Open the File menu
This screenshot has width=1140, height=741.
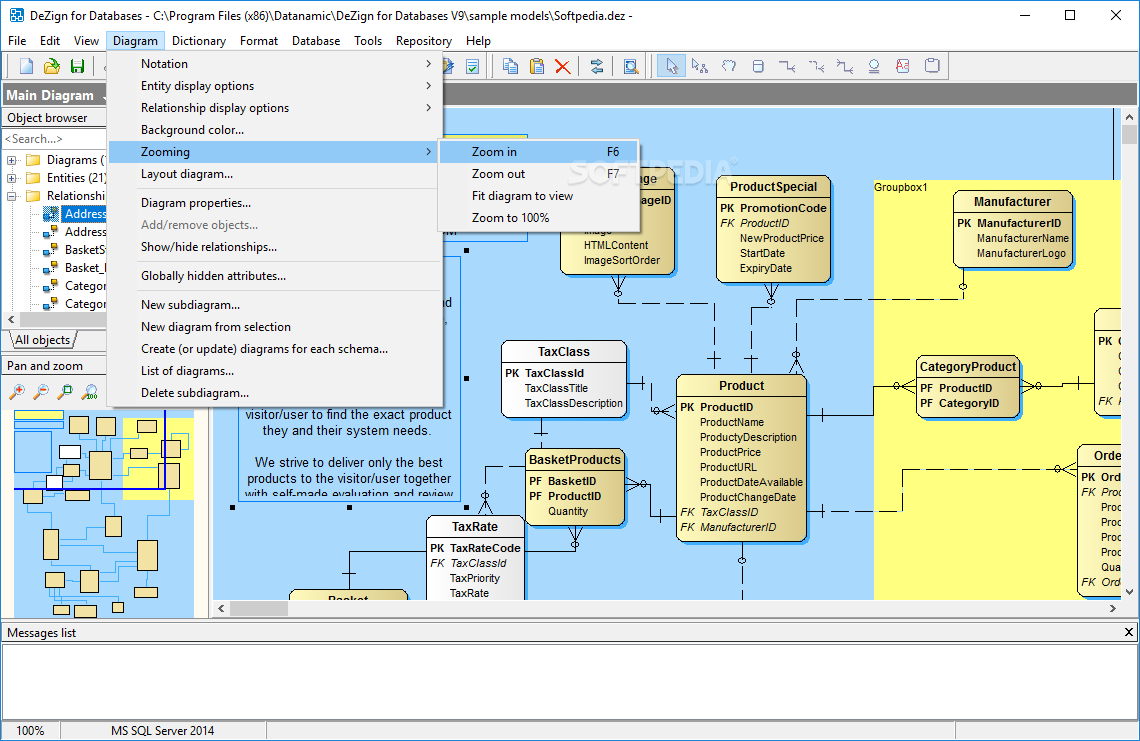pos(17,41)
